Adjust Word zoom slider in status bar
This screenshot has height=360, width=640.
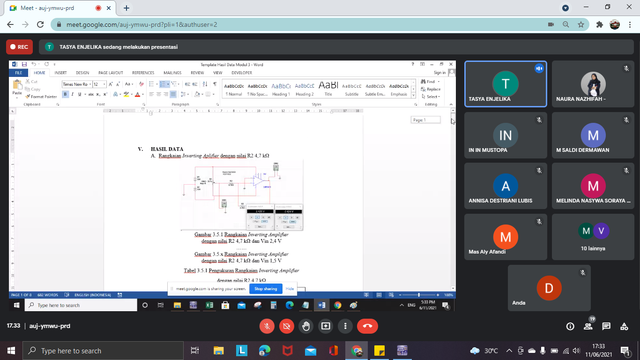[x=419, y=295]
